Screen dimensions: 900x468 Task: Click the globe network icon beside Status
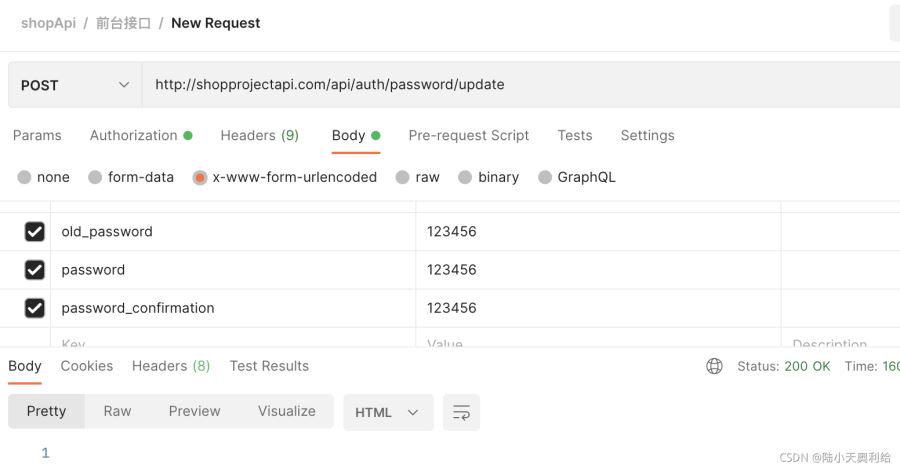(x=714, y=366)
